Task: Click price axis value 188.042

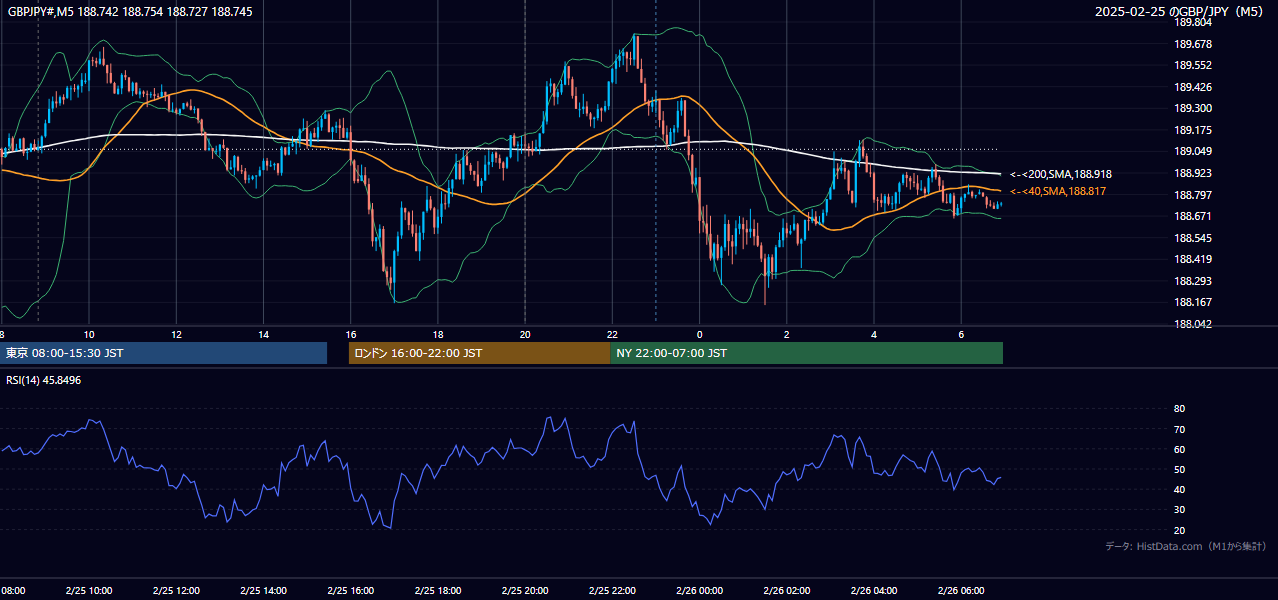Action: point(1192,324)
